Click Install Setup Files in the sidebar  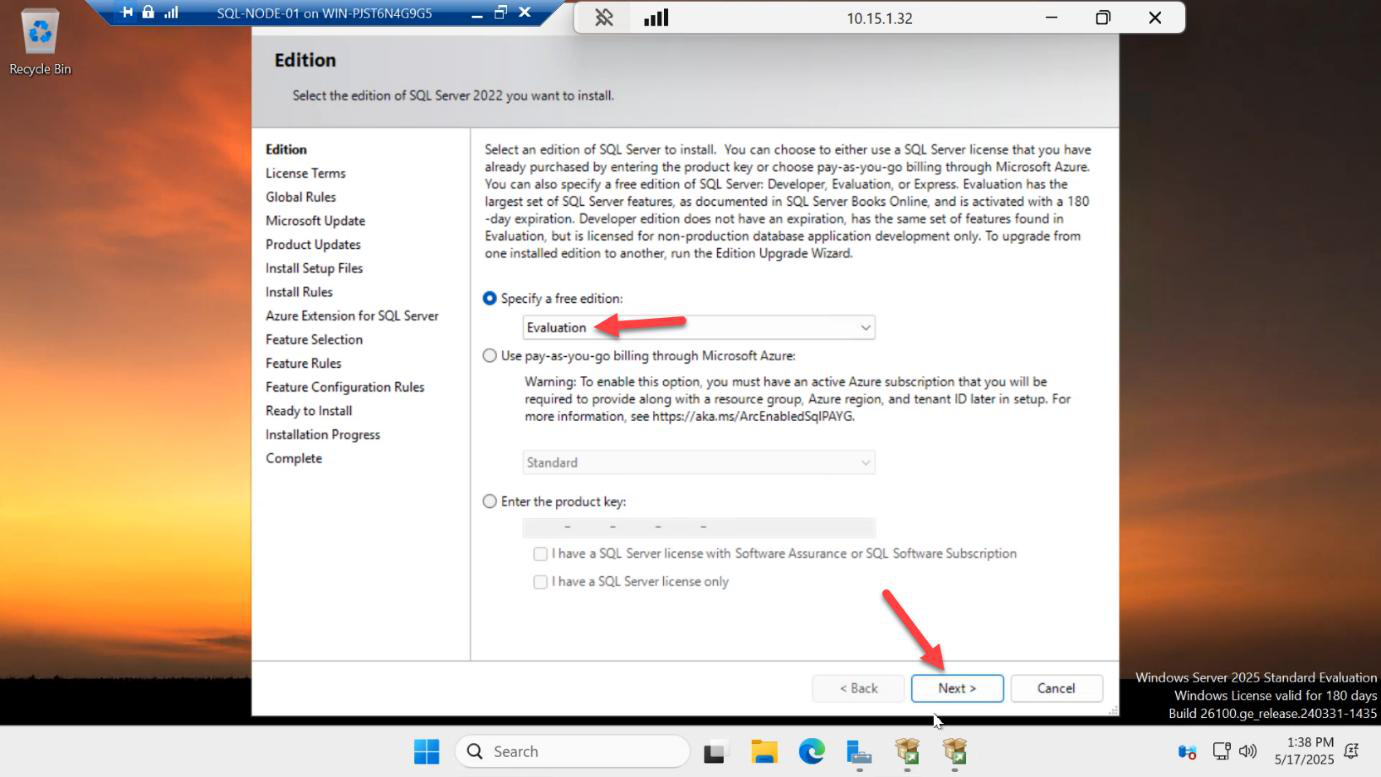(314, 268)
